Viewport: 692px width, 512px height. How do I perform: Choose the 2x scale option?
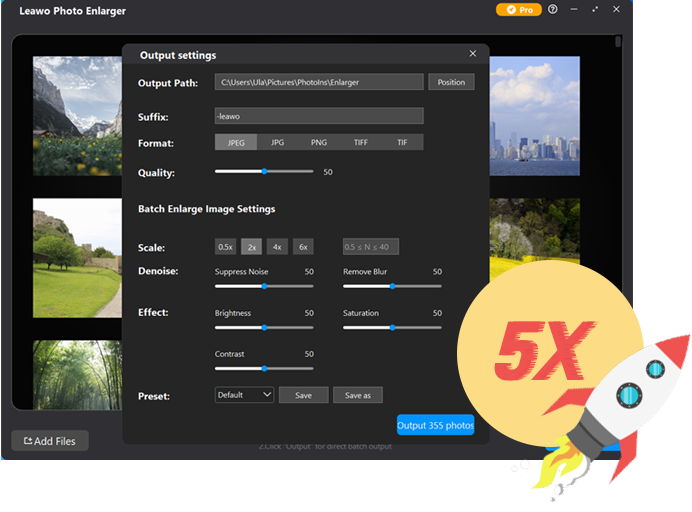252,247
